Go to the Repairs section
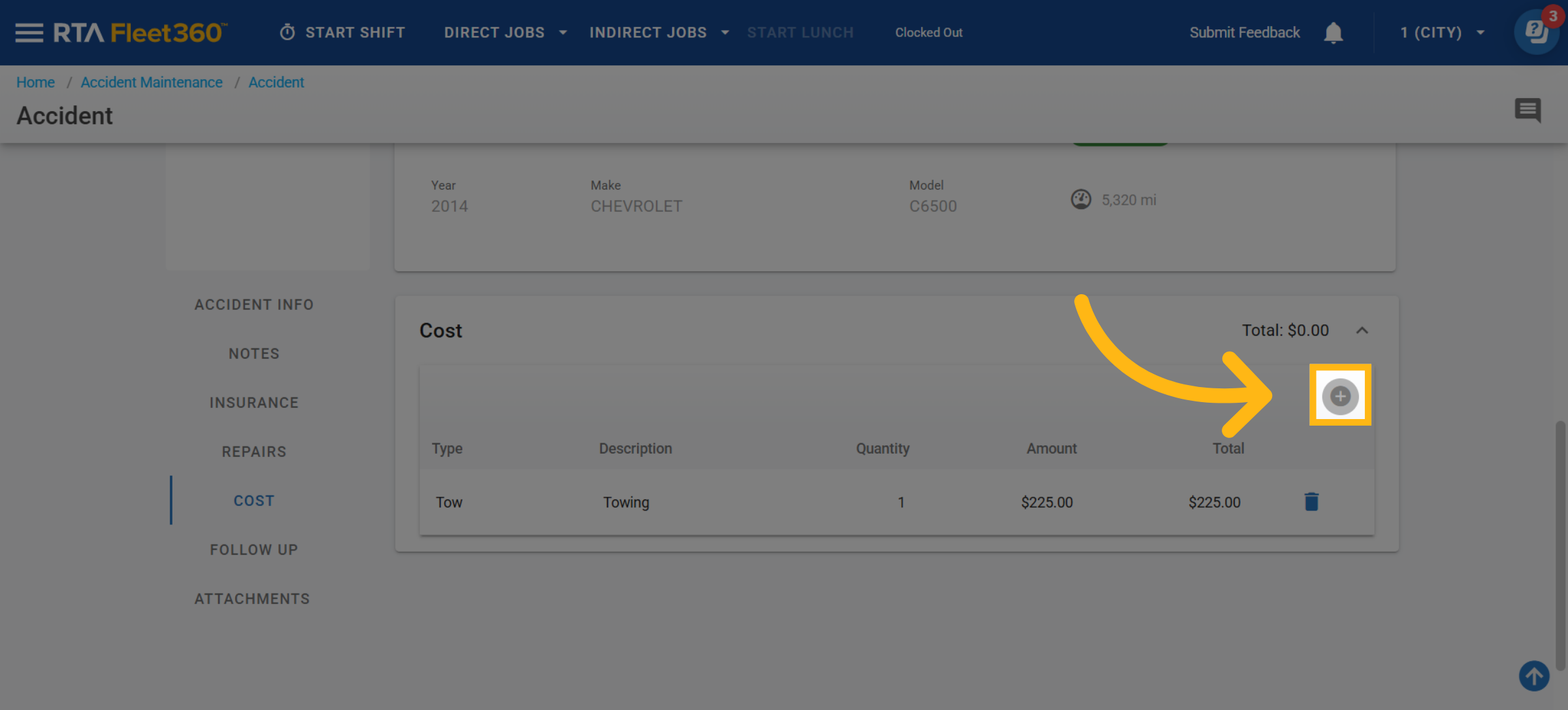This screenshot has width=1568, height=710. pos(254,452)
